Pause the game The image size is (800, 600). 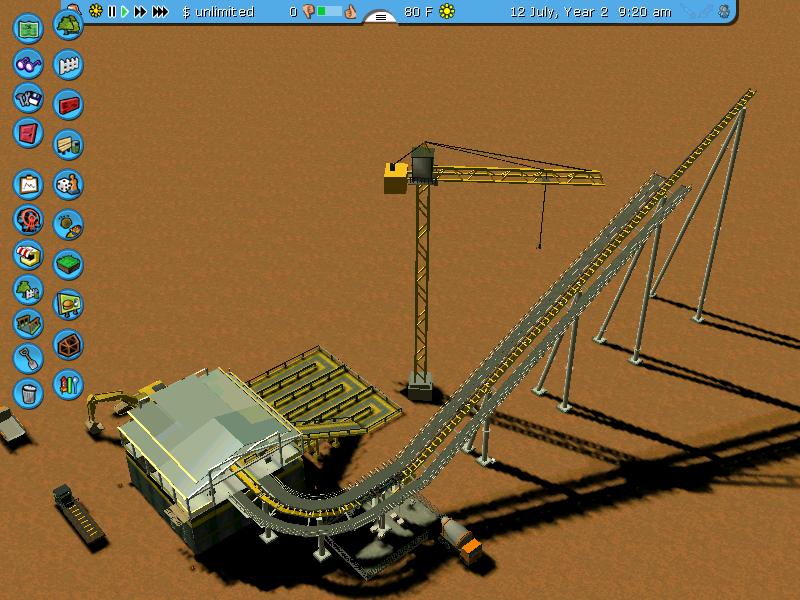point(112,12)
